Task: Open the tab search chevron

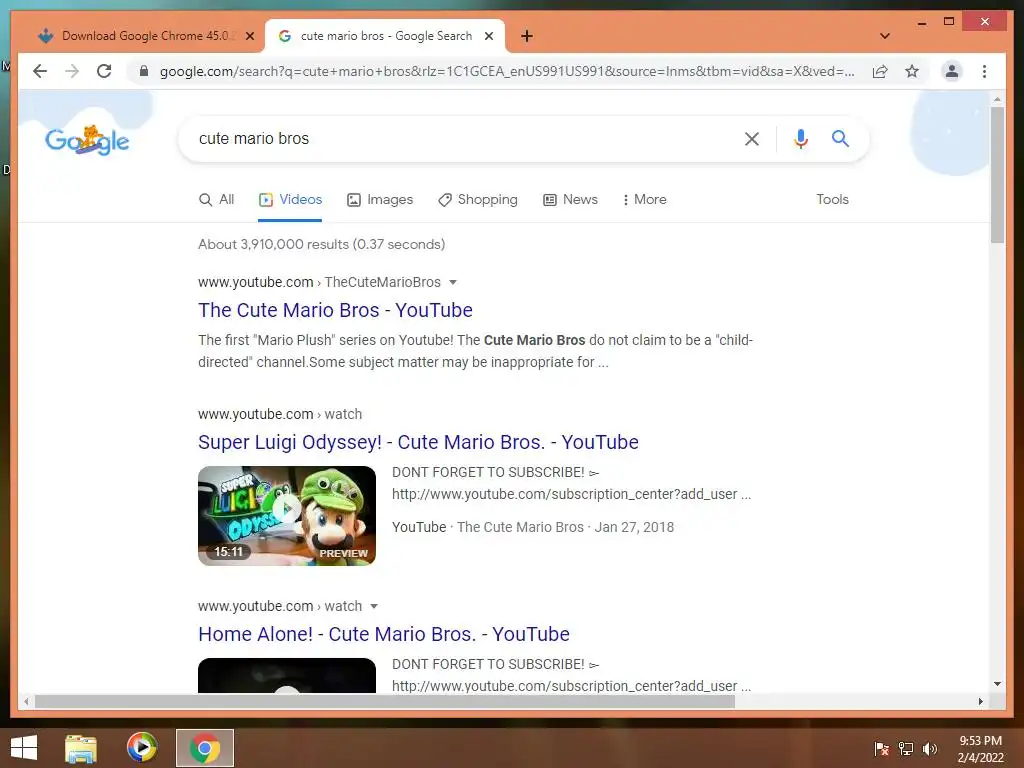Action: coord(884,36)
